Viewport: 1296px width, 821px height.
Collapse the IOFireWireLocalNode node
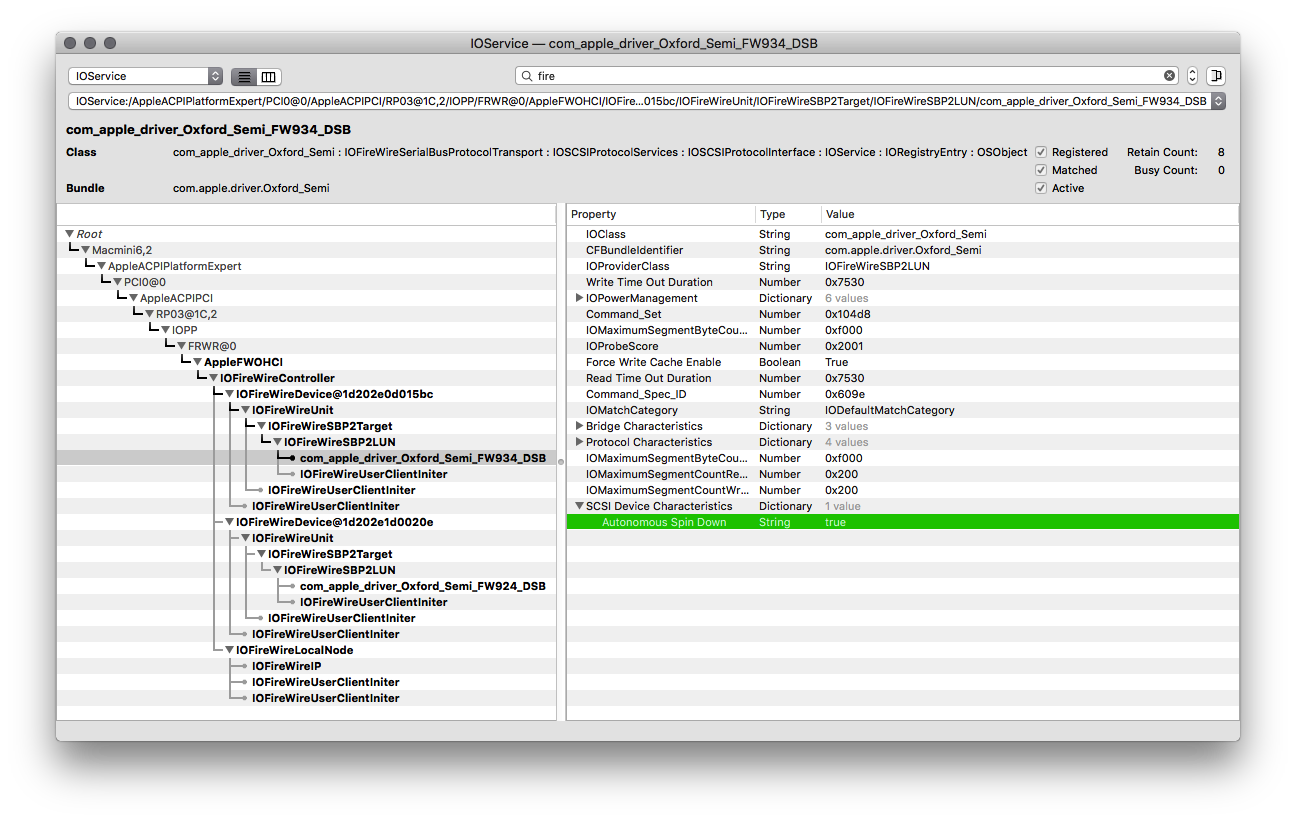coord(230,650)
